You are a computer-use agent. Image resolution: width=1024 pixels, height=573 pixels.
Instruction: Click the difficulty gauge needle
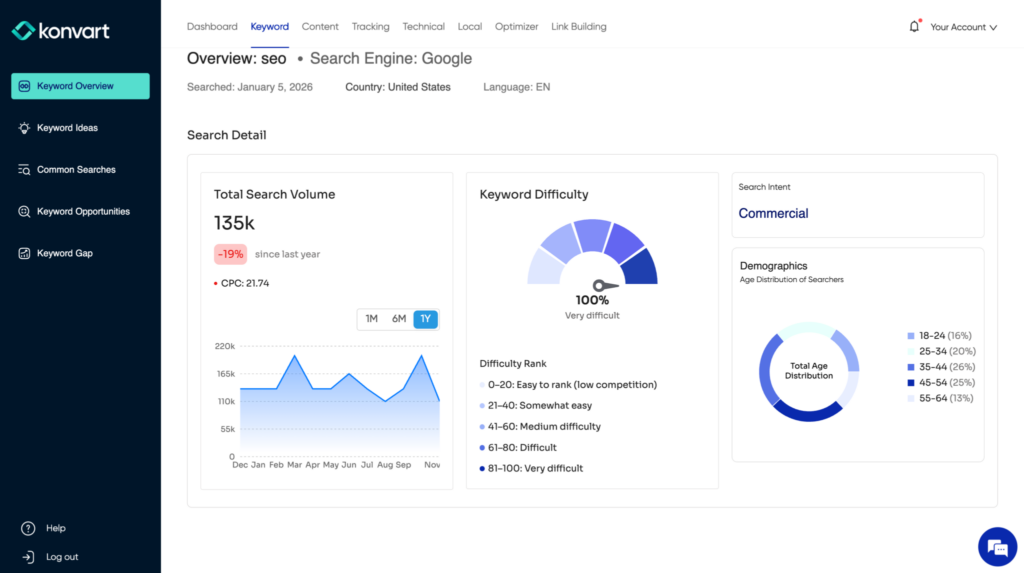click(x=605, y=286)
